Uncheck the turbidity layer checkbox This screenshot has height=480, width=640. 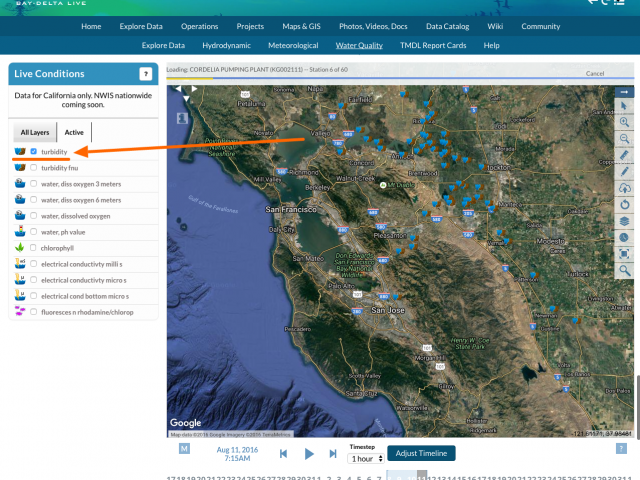tap(33, 151)
